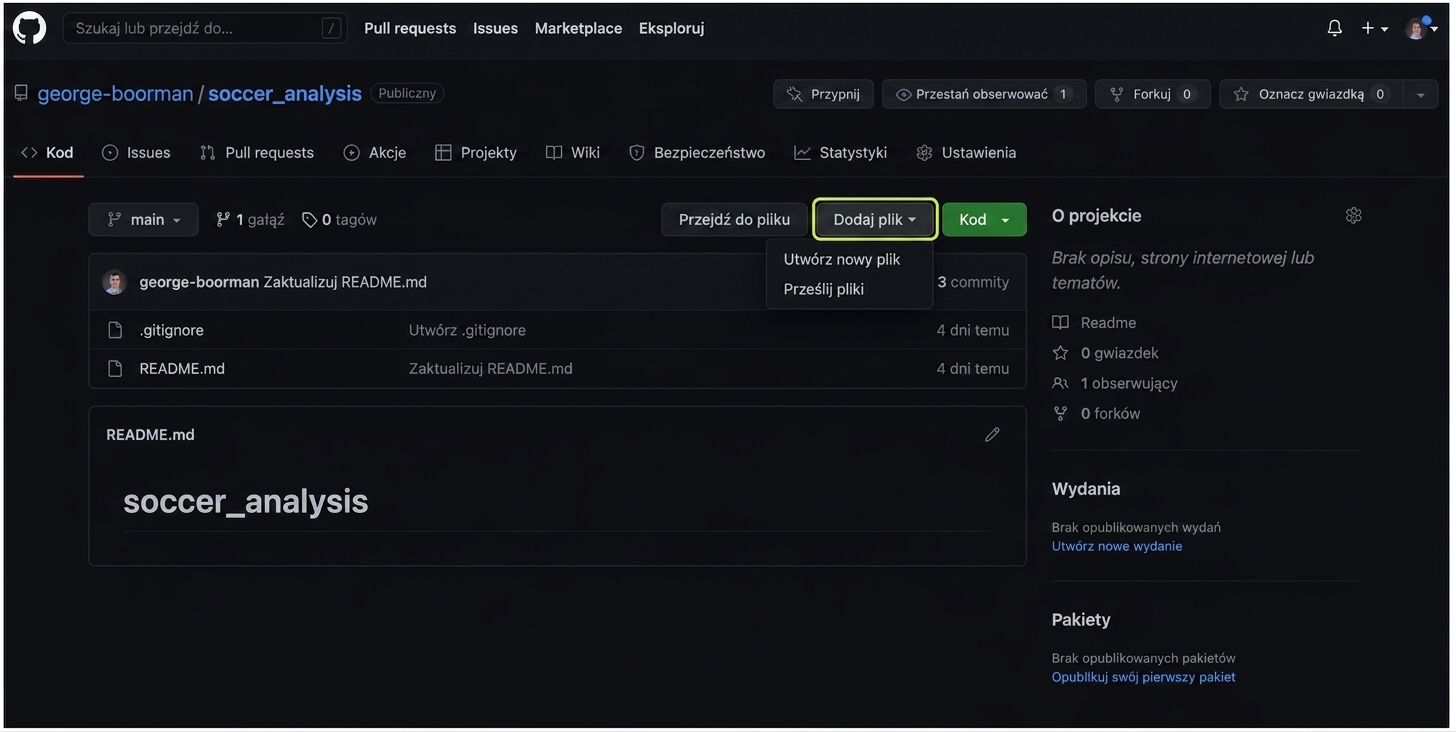Open the README.md file row
This screenshot has height=732, width=1456.
coord(182,368)
